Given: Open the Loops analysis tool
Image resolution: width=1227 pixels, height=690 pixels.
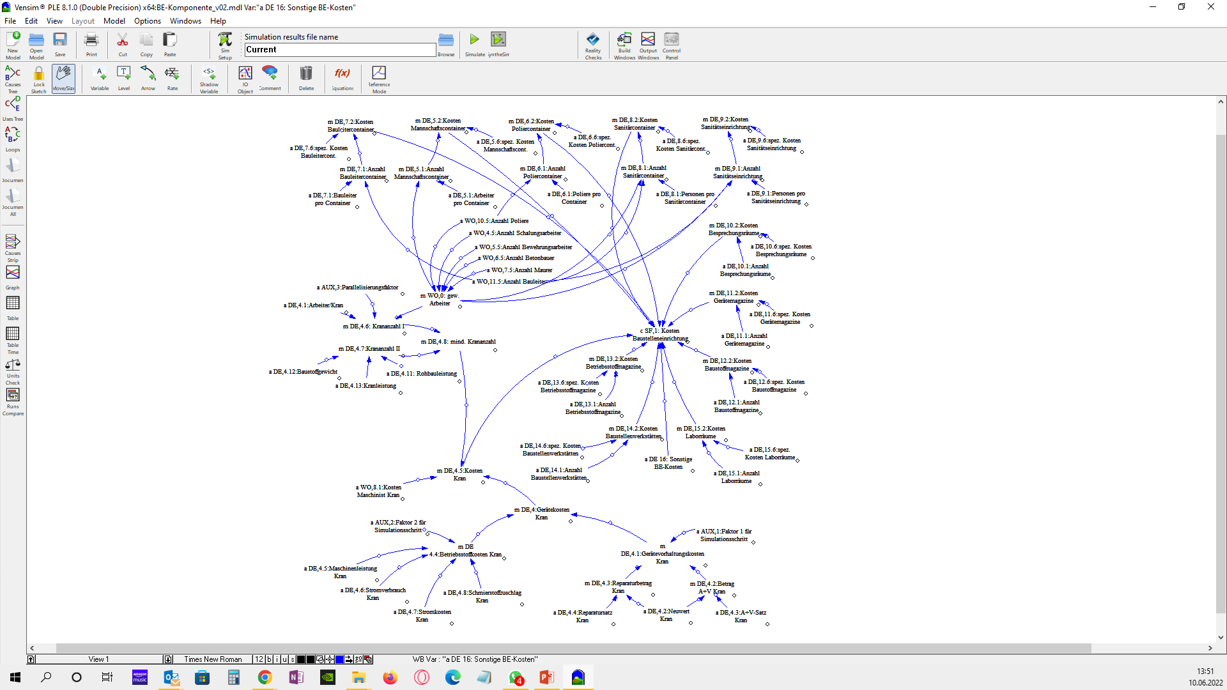Looking at the screenshot, I should pyautogui.click(x=12, y=137).
